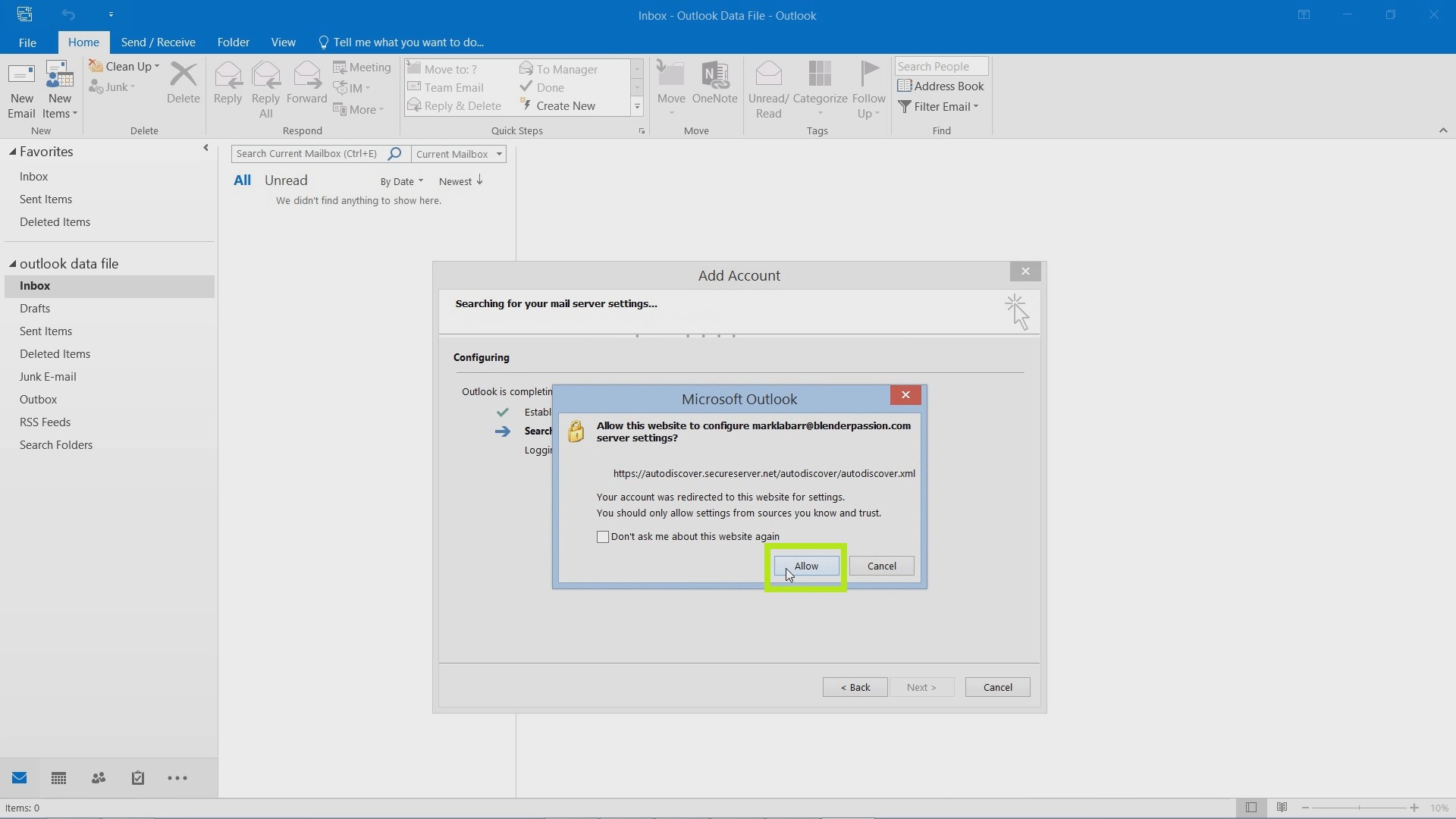Collapse the ribbon
The width and height of the screenshot is (1456, 819).
tap(1443, 130)
